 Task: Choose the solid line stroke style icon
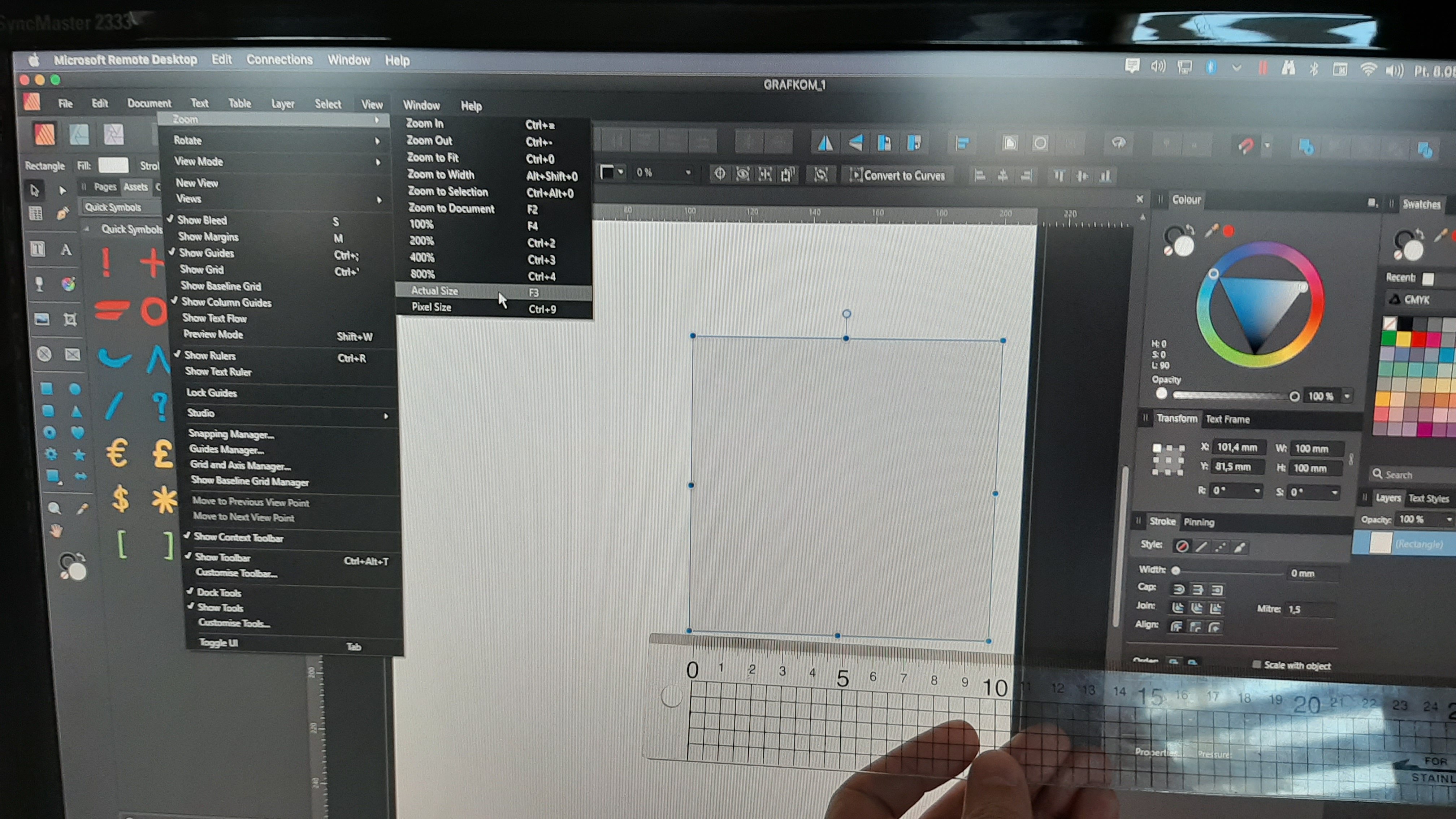[x=1201, y=546]
